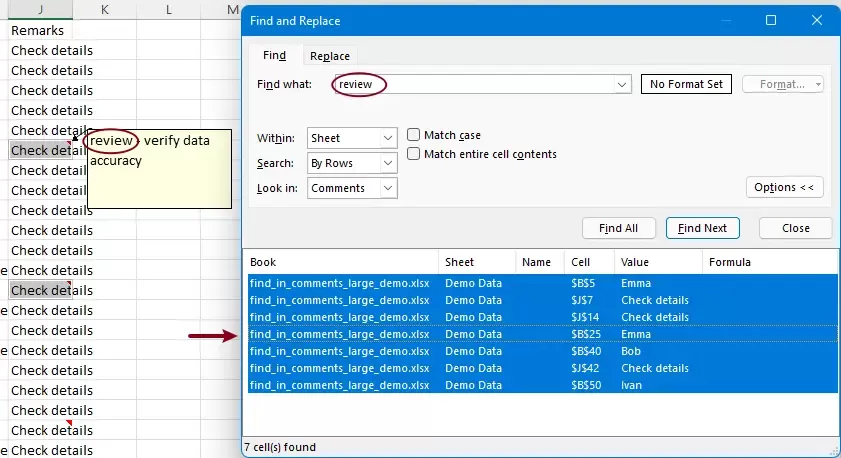Viewport: 841px width, 458px height.
Task: Select column J header in spreadsheet
Action: pos(40,10)
